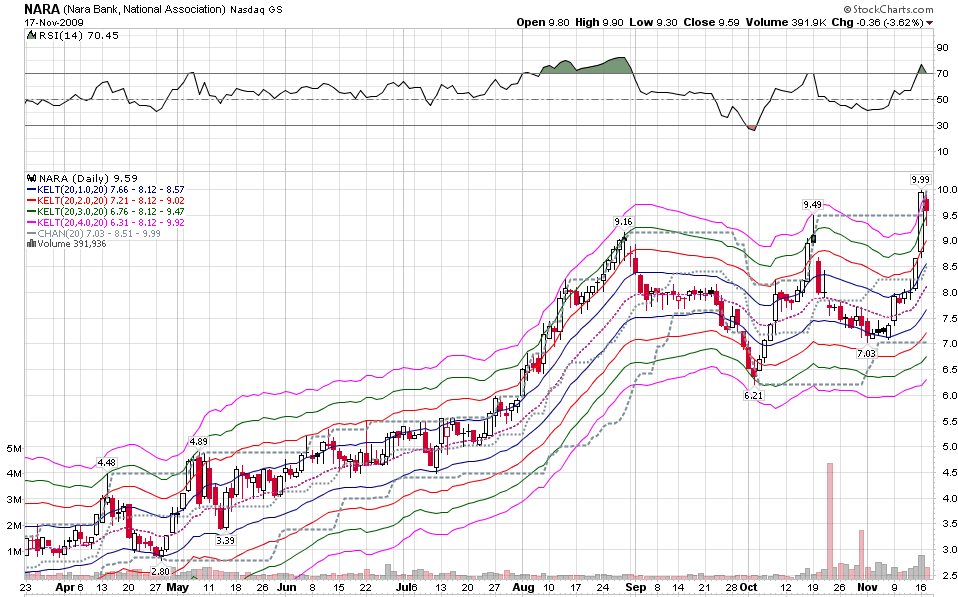Click the gray CHAN(20) legend line
958x597 pixels.
point(31,234)
